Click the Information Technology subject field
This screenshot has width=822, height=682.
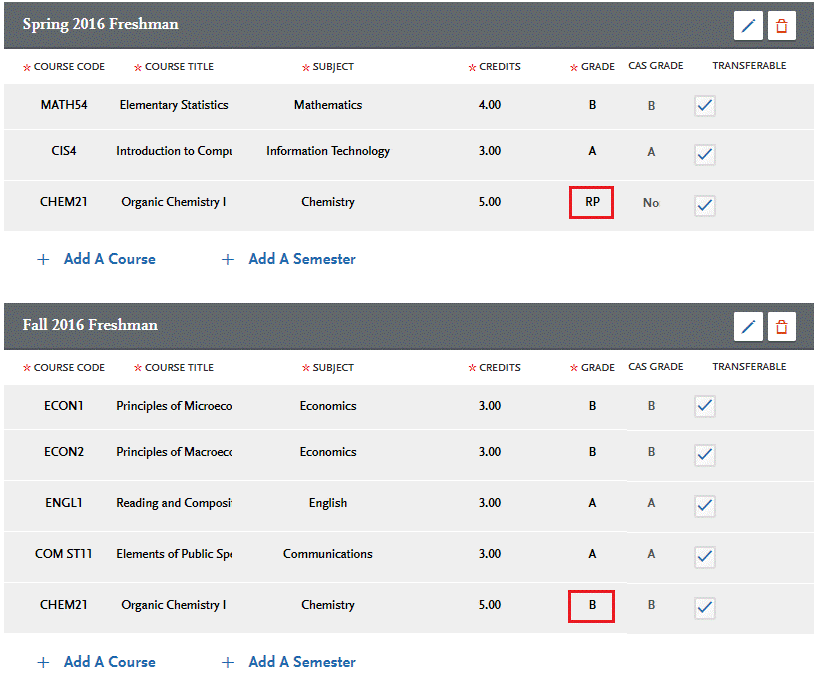328,152
